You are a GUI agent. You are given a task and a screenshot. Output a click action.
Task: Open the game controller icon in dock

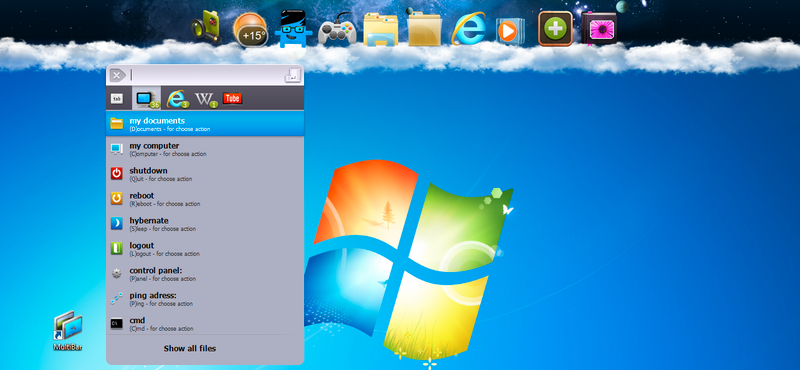tap(337, 30)
